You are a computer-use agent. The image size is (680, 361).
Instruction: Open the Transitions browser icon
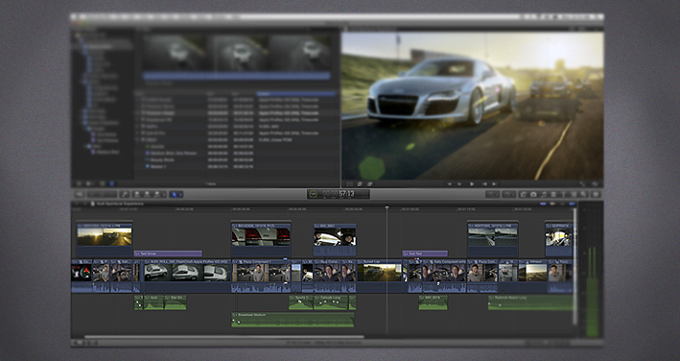pos(554,194)
